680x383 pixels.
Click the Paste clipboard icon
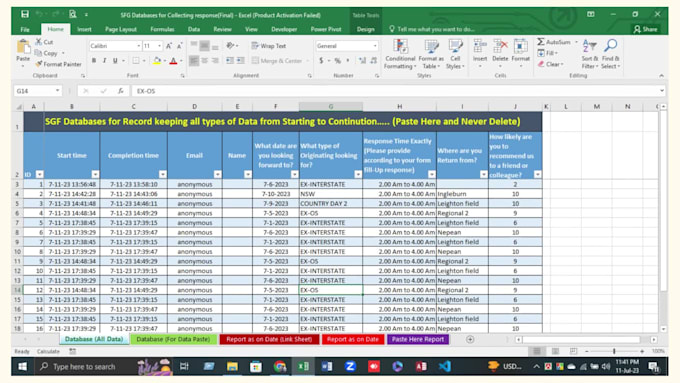[x=23, y=47]
